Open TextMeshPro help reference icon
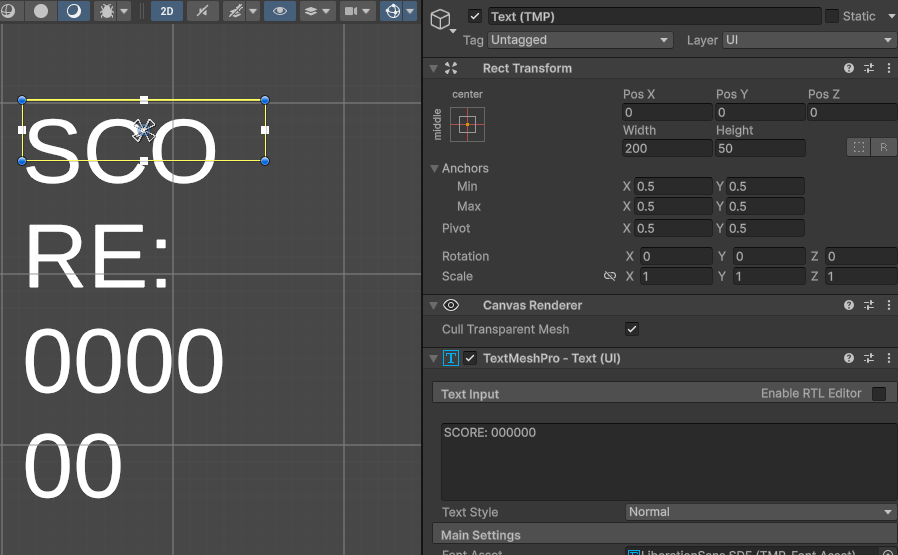Image resolution: width=898 pixels, height=555 pixels. coord(849,359)
